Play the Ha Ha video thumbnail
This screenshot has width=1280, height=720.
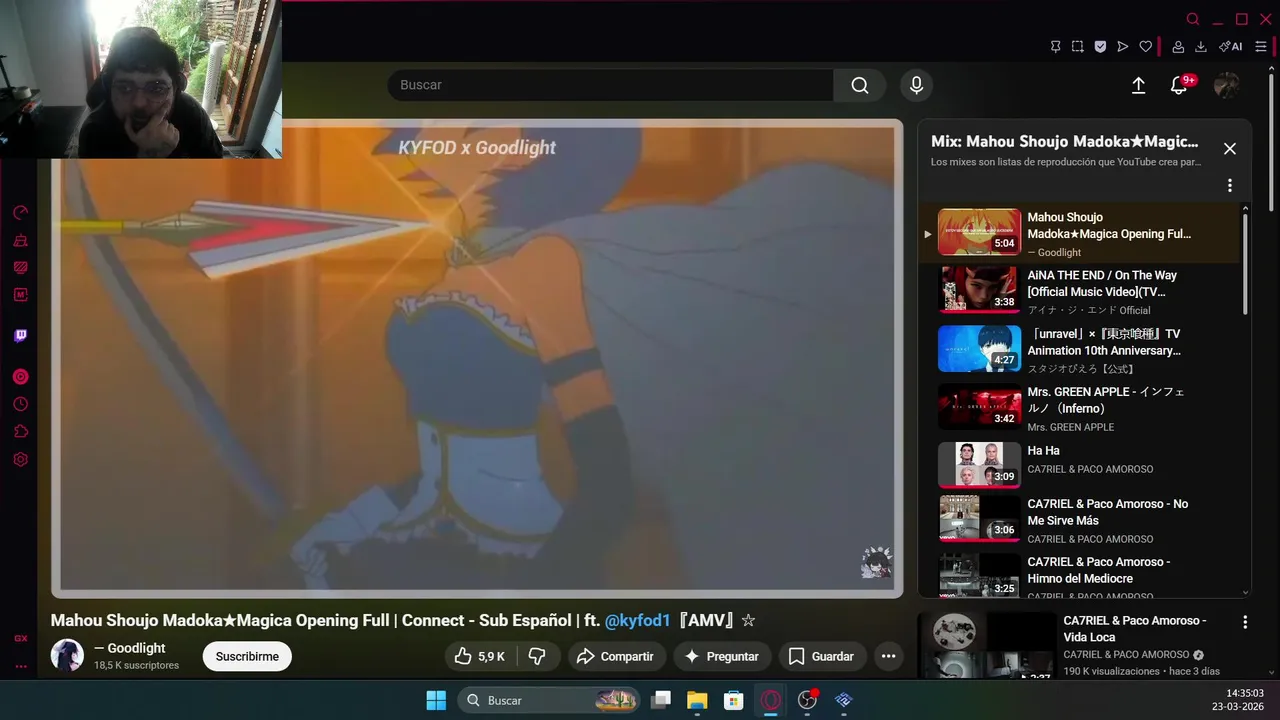(979, 465)
